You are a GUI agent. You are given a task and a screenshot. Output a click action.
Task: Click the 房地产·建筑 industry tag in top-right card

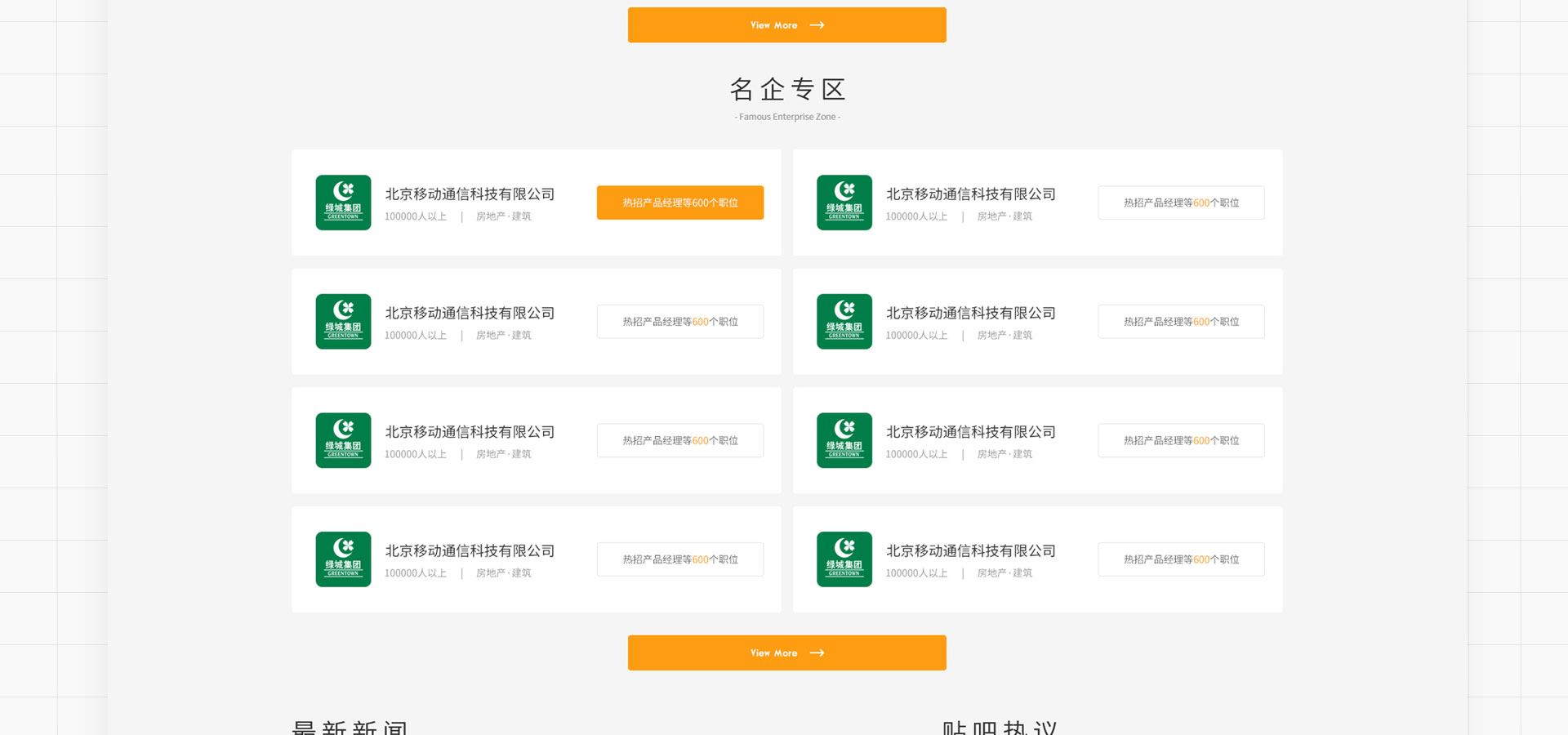point(1004,216)
